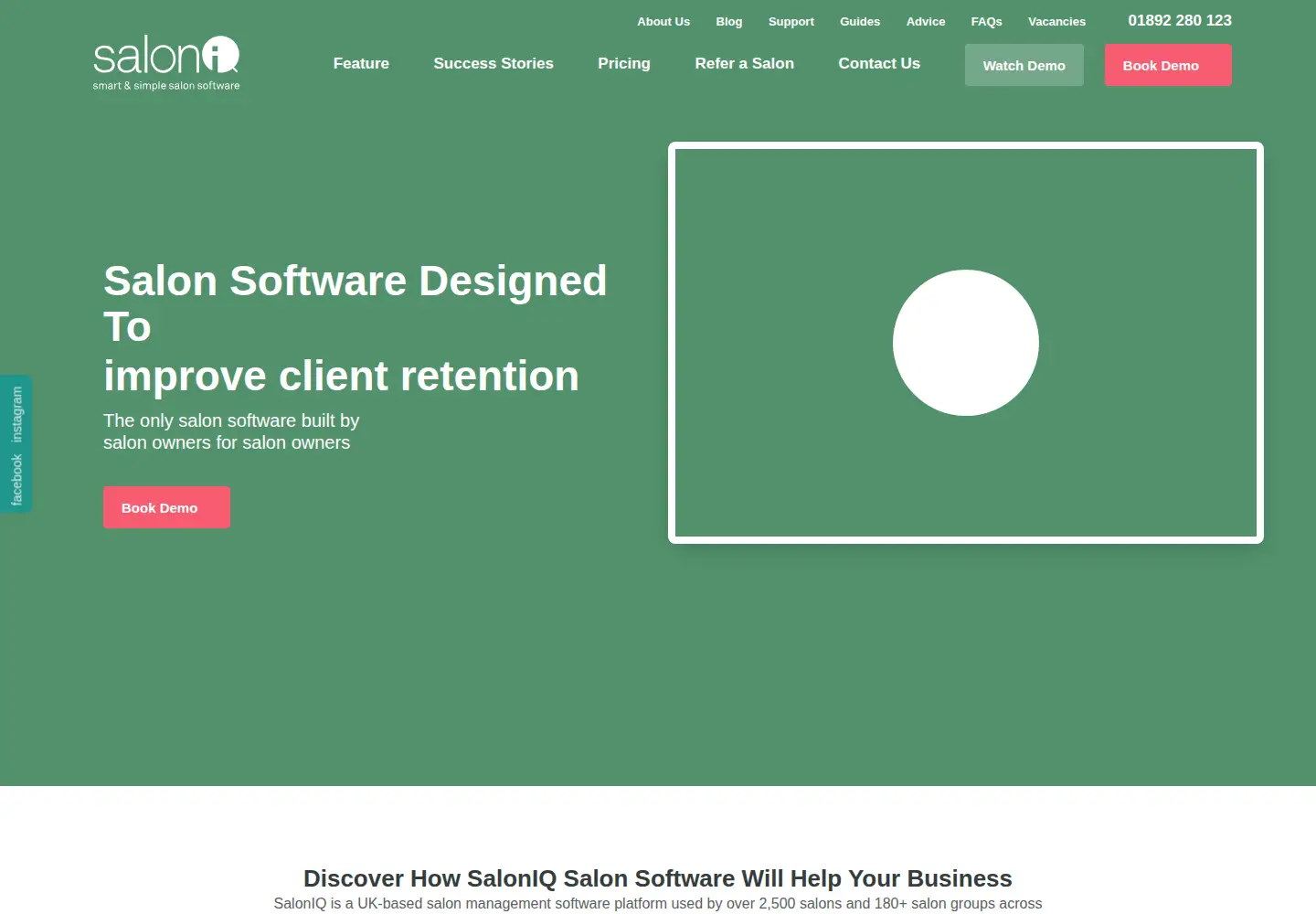This screenshot has width=1316, height=914.
Task: Click the Book Demo button under hero text
Action: point(166,507)
